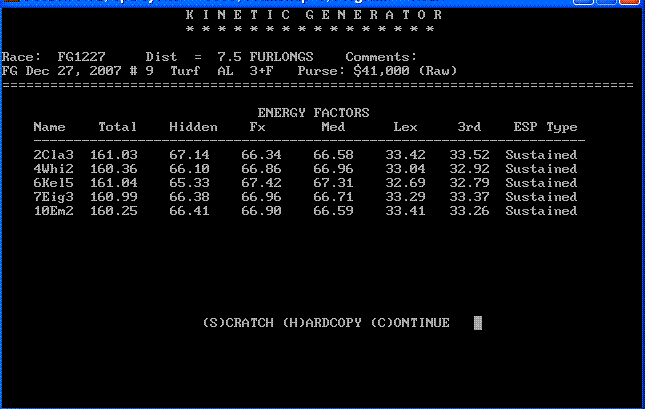Click Lex value 32.69
Image resolution: width=645 pixels, height=409 pixels.
click(405, 183)
